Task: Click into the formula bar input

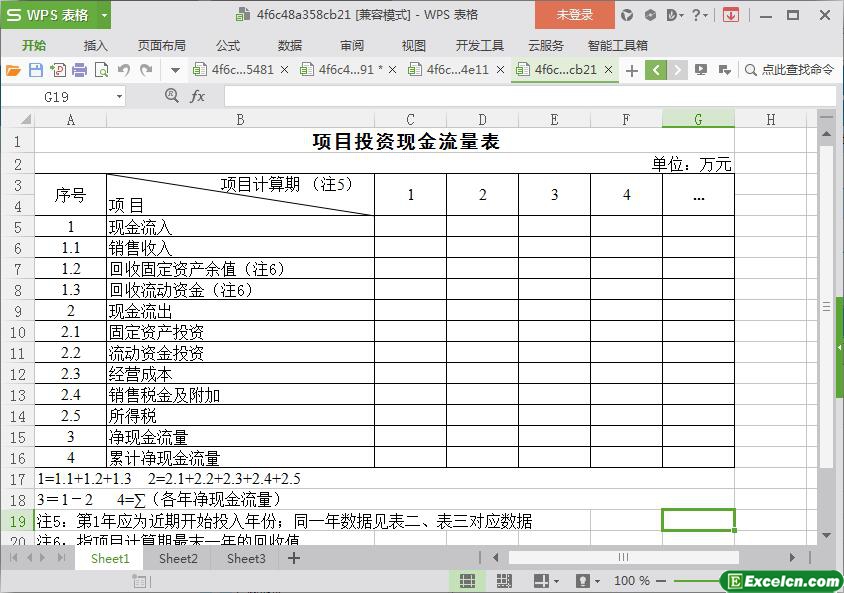Action: 530,96
